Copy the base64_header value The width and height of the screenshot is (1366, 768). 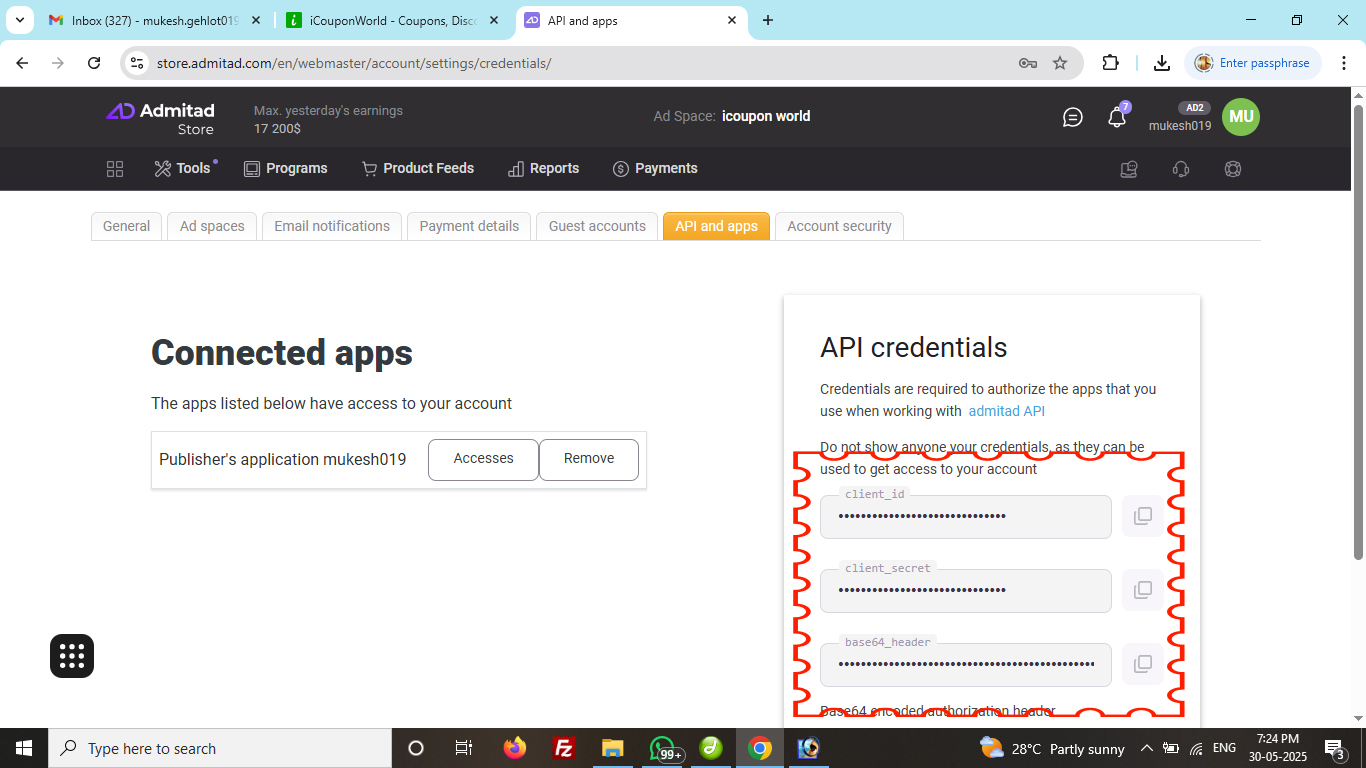point(1142,664)
